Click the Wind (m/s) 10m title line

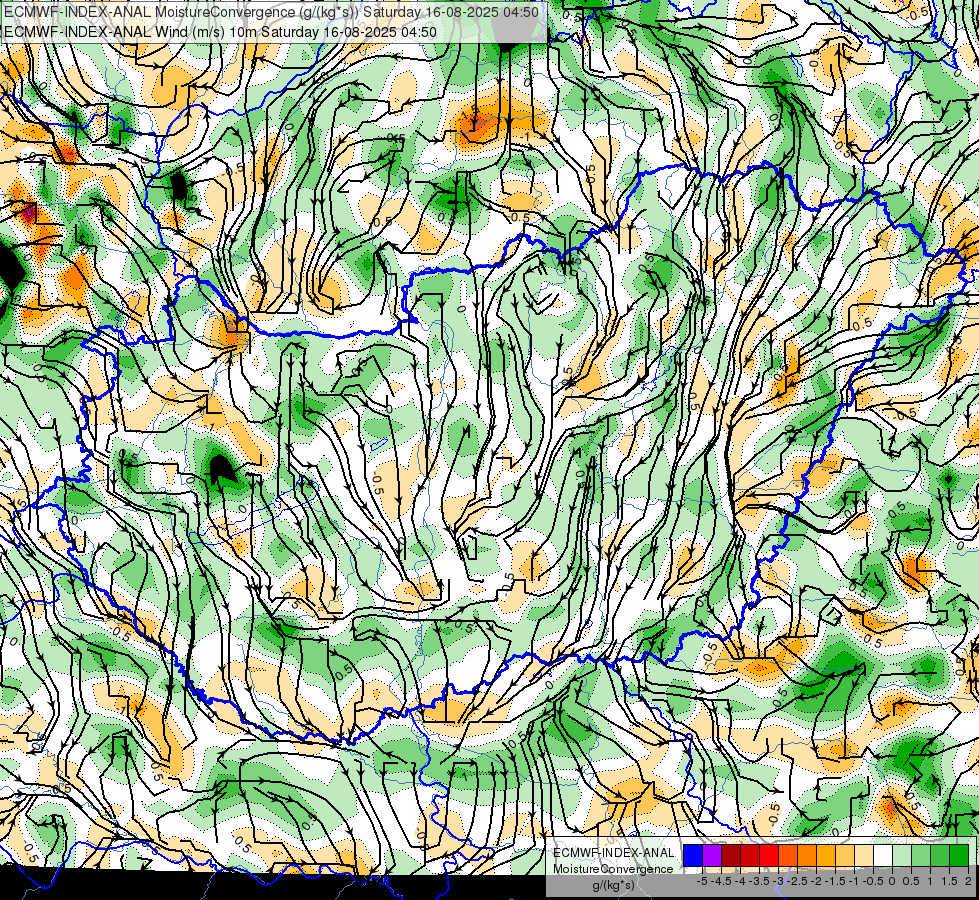[x=220, y=32]
